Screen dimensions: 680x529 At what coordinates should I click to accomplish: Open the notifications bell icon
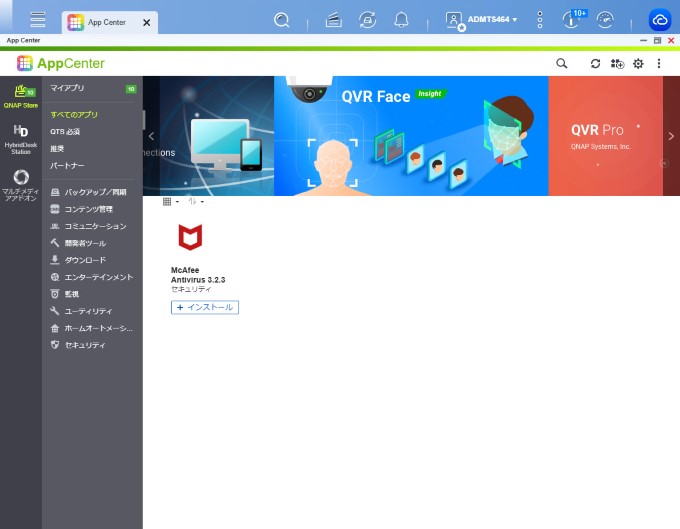point(401,20)
